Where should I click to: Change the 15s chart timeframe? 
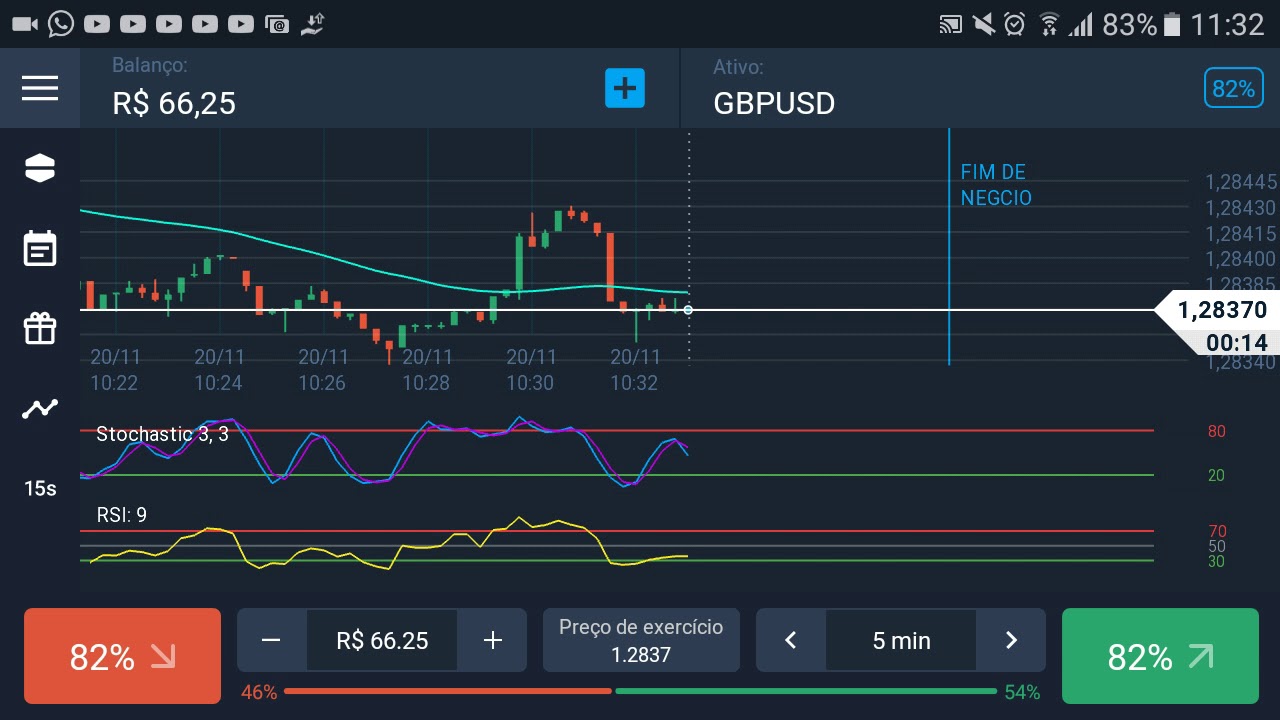40,488
